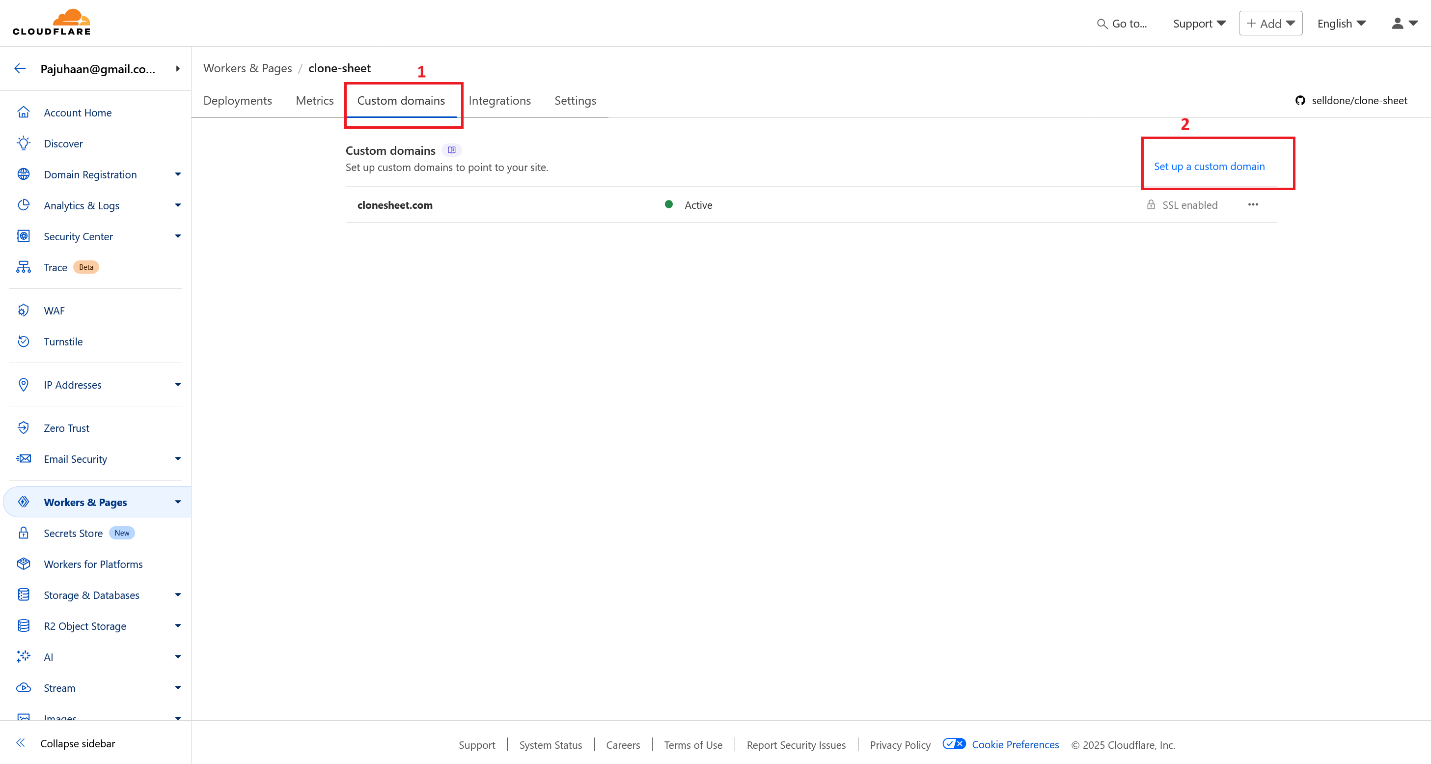Screen dimensions: 1431x764
Task: Click Collapse sidebar label
Action: (78, 744)
